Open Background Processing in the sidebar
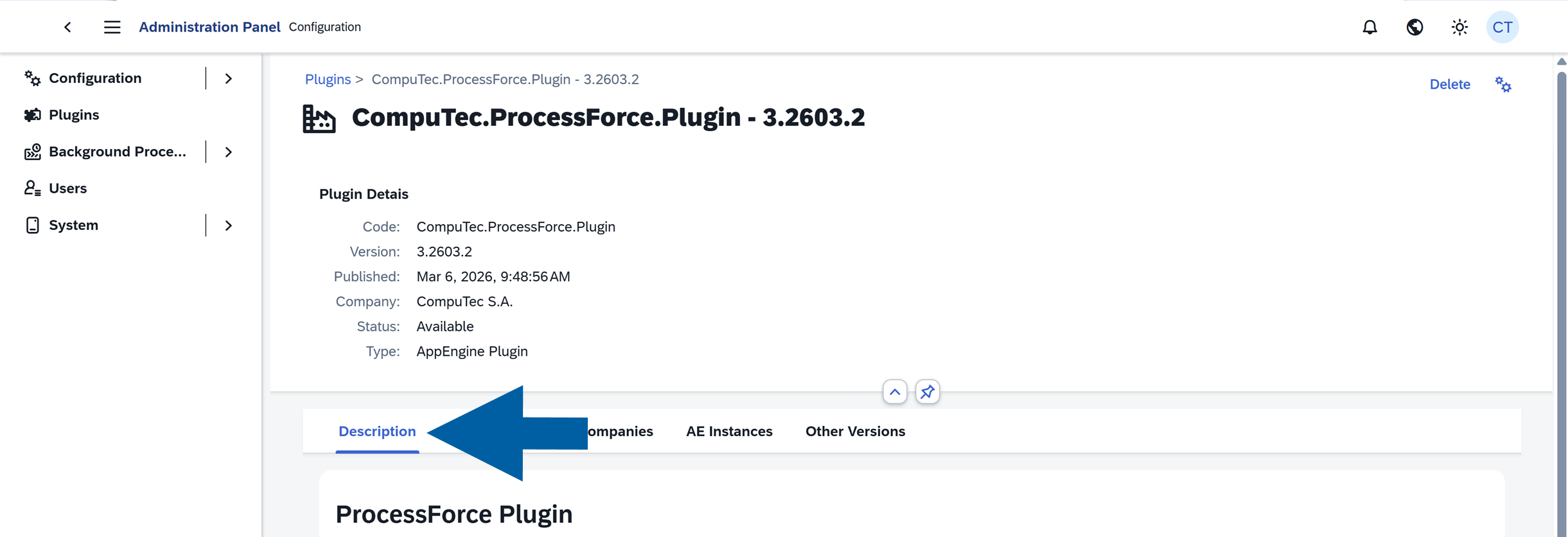 click(118, 152)
